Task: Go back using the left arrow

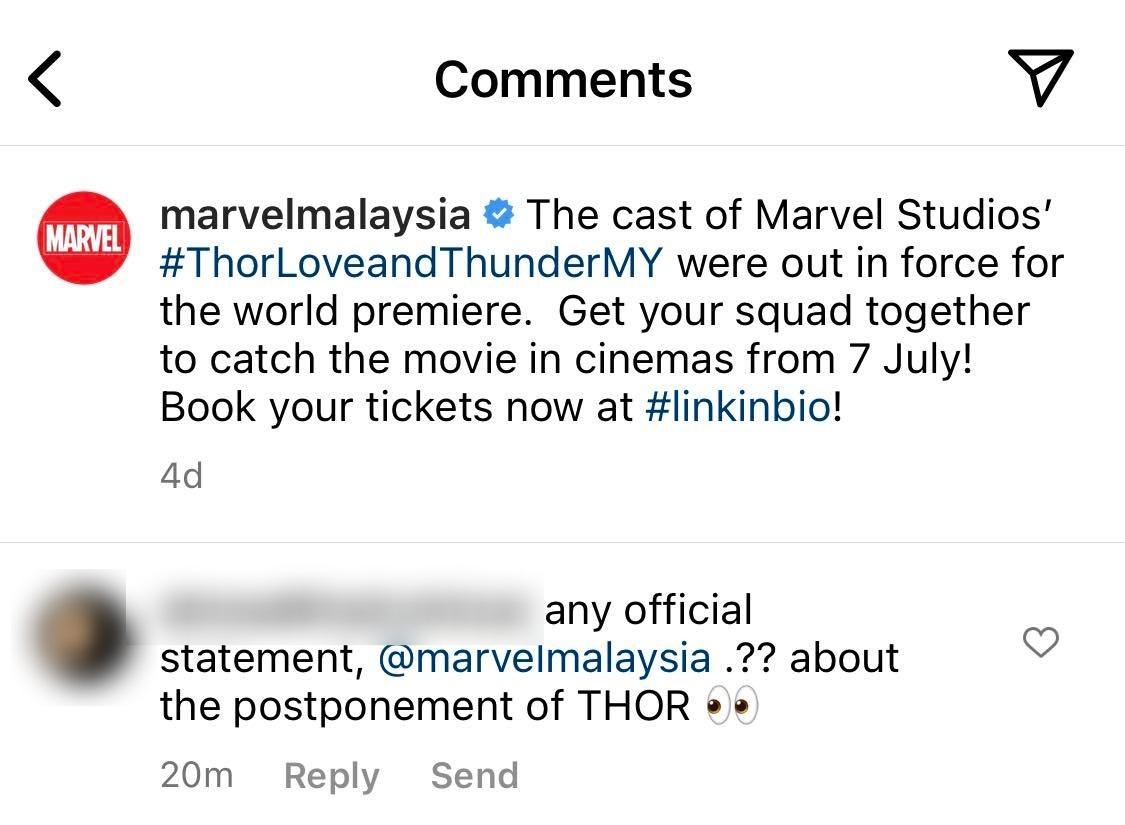Action: pyautogui.click(x=45, y=79)
